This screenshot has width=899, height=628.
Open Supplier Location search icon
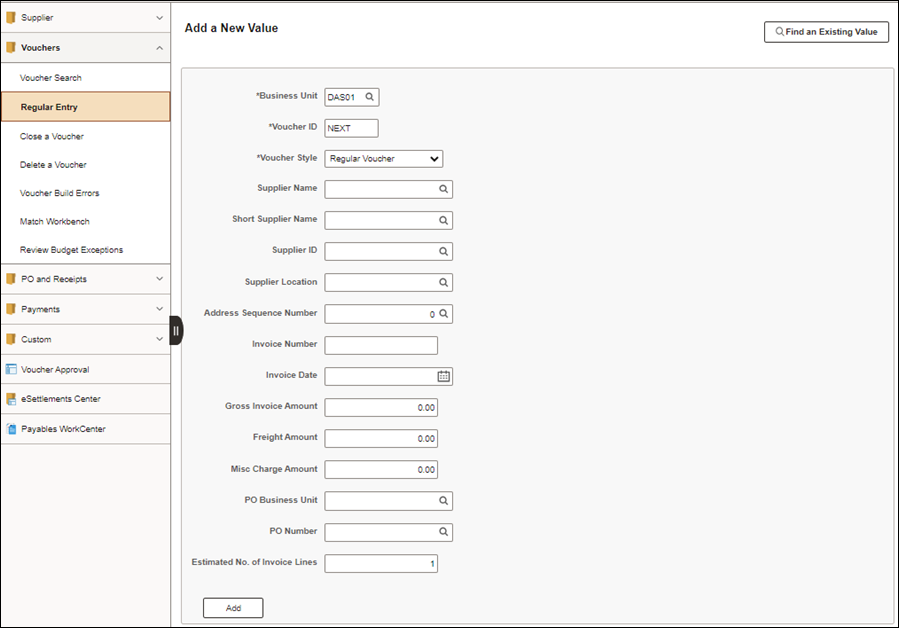coord(443,282)
